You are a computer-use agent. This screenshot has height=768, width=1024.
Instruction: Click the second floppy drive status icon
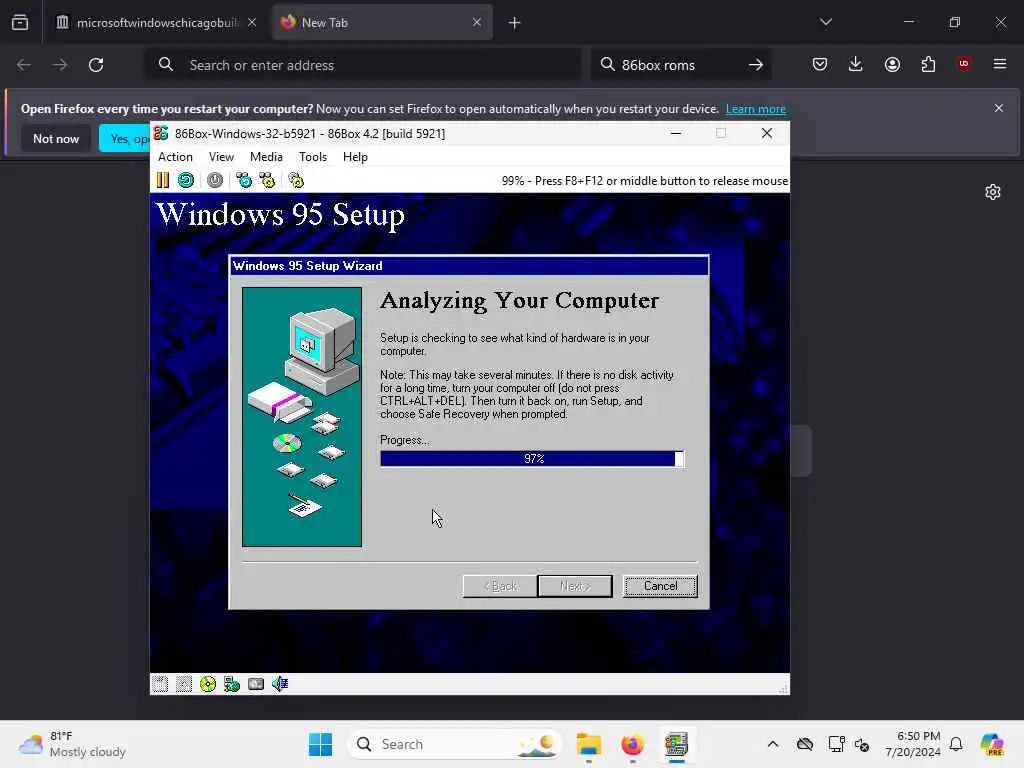pos(184,684)
